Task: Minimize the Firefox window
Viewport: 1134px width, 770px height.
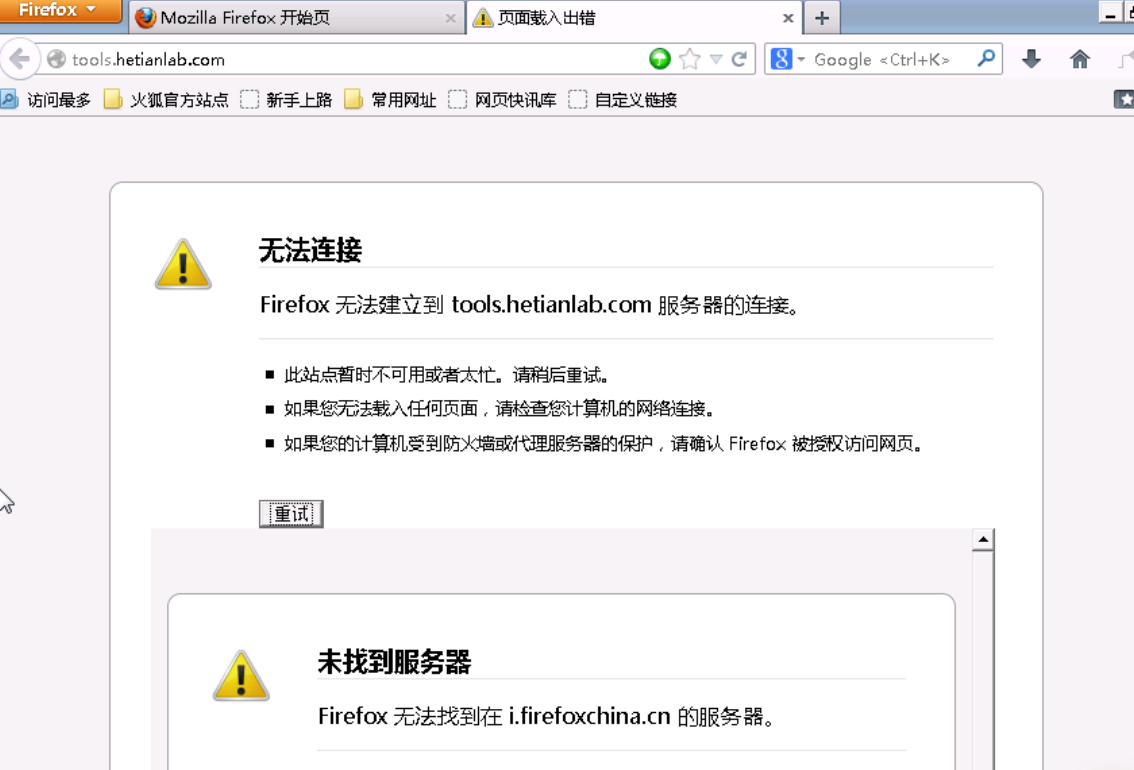Action: coord(1110,12)
